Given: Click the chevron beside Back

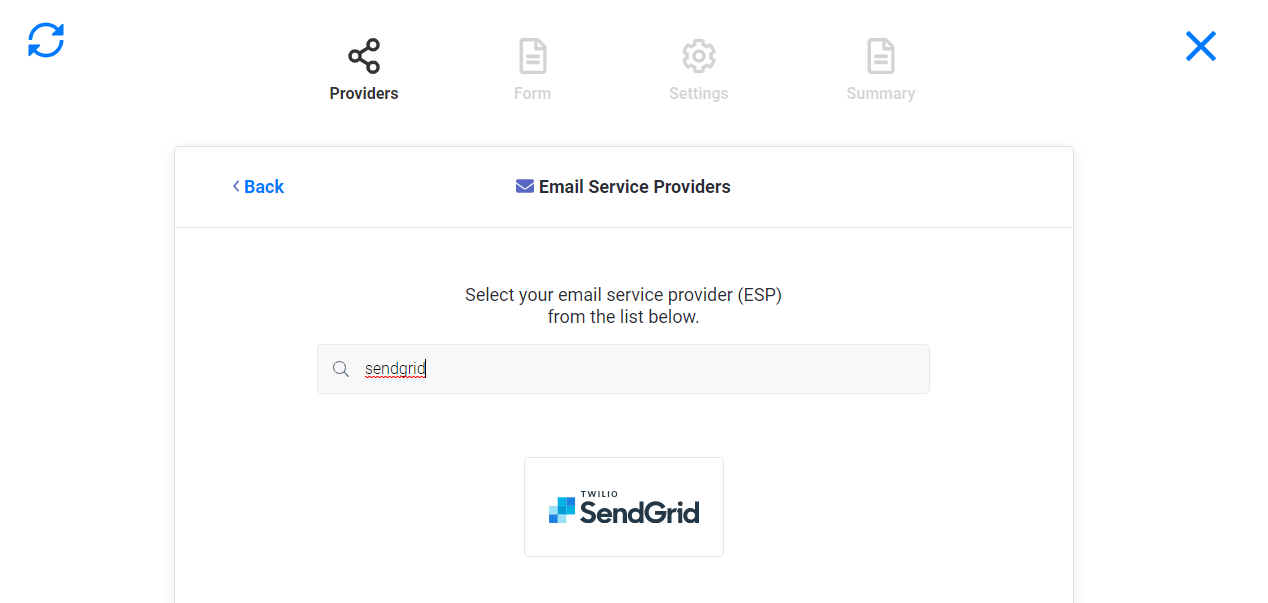Looking at the screenshot, I should pos(236,186).
